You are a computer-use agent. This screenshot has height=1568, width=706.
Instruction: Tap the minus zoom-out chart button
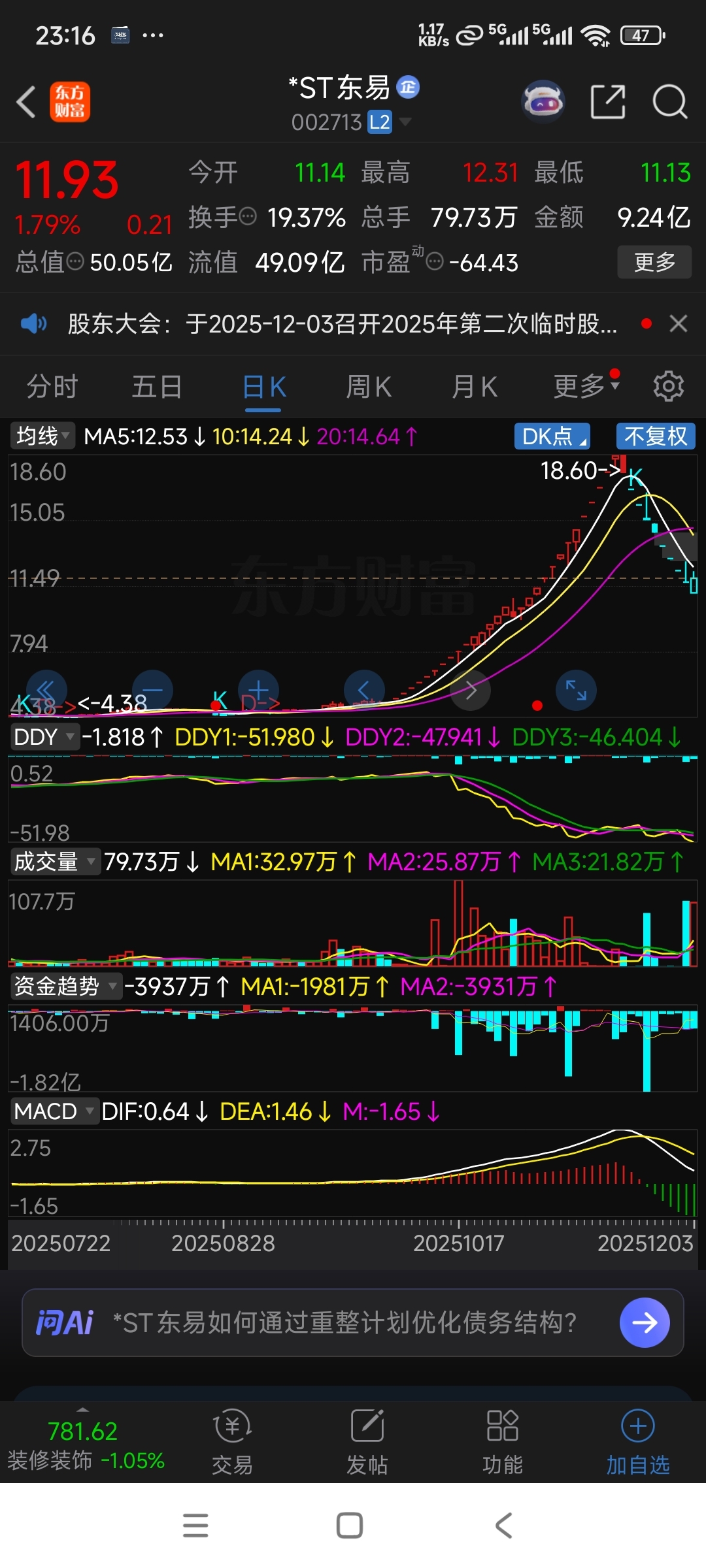click(x=152, y=690)
